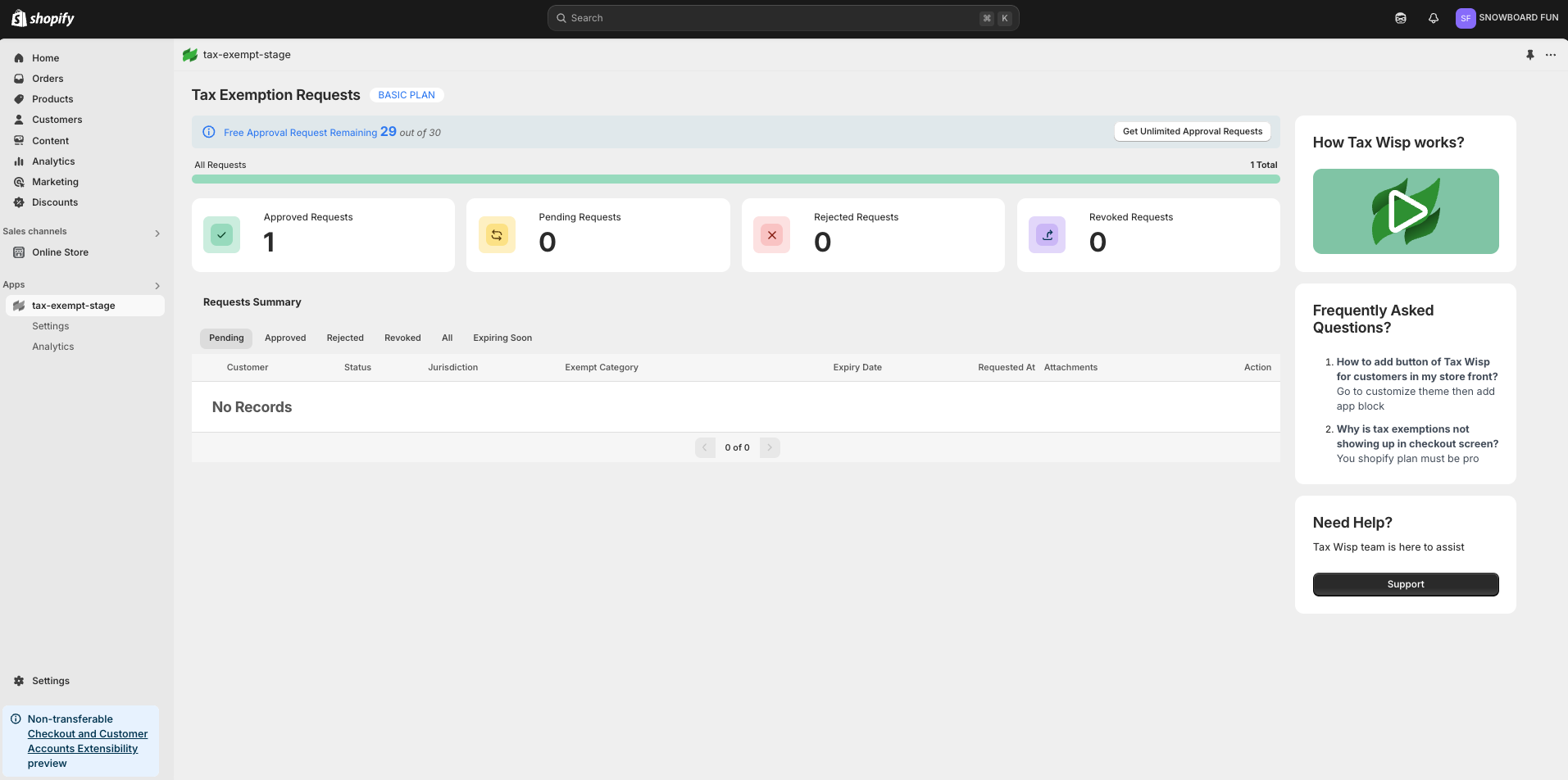Image resolution: width=1568 pixels, height=780 pixels.
Task: Switch to the Approved tab
Action: point(285,338)
